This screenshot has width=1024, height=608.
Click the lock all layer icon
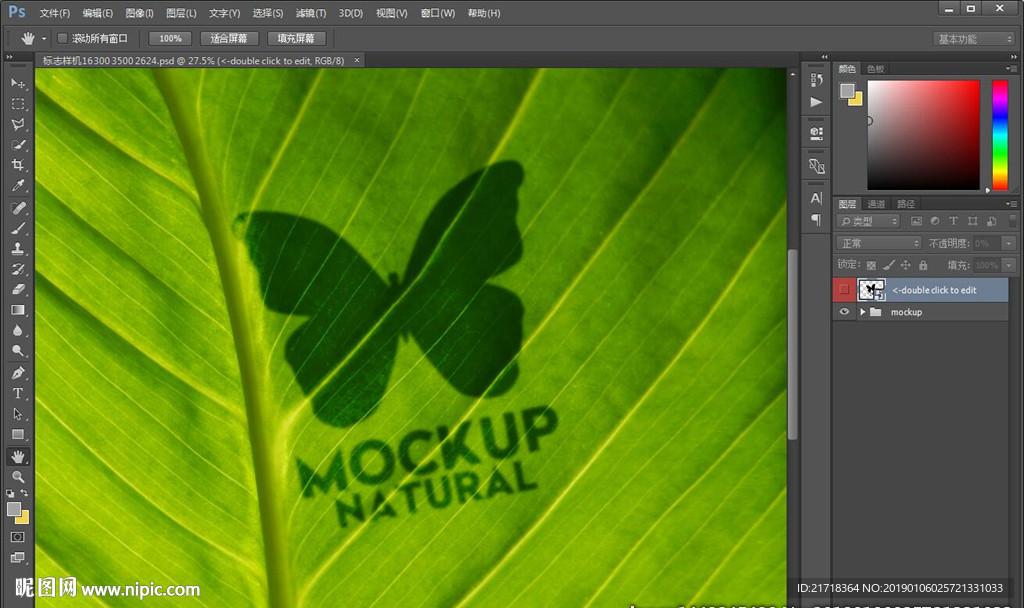[x=923, y=265]
